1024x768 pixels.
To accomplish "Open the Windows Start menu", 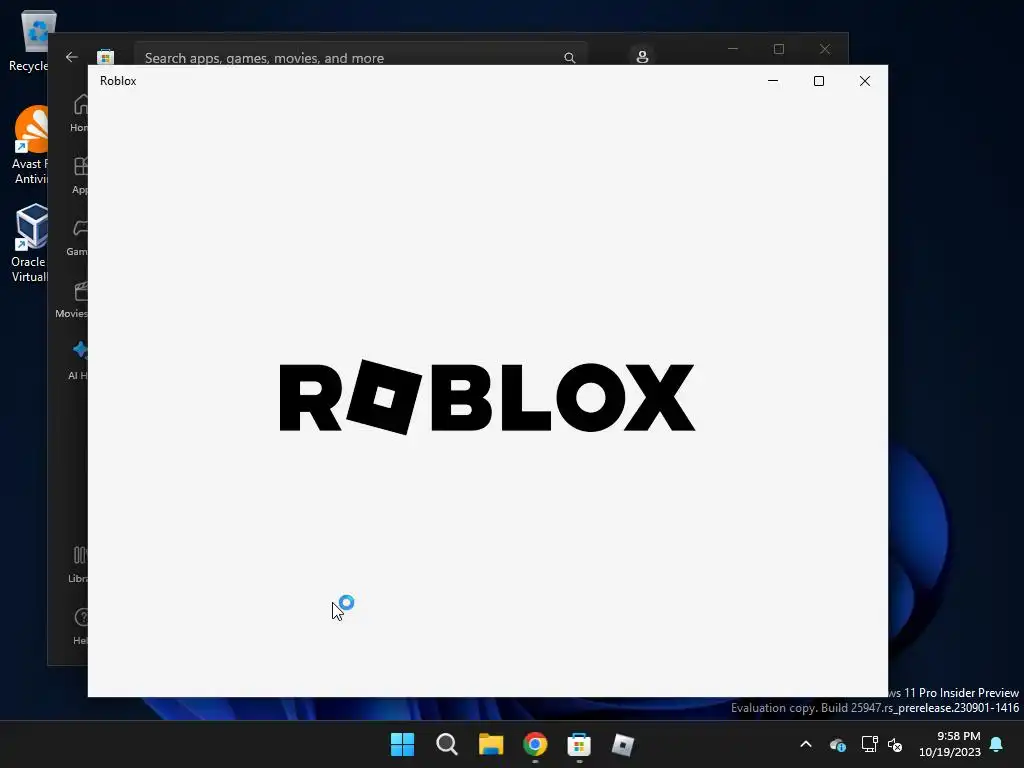I will coord(402,744).
